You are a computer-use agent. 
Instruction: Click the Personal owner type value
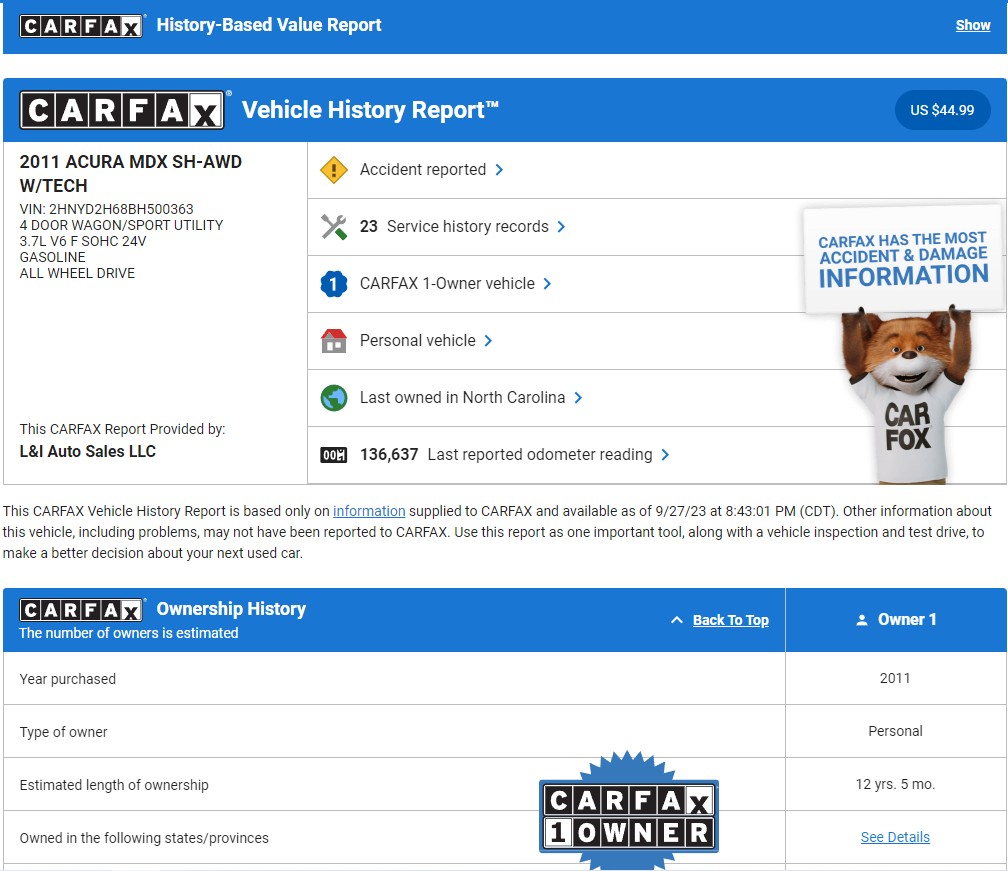[895, 731]
